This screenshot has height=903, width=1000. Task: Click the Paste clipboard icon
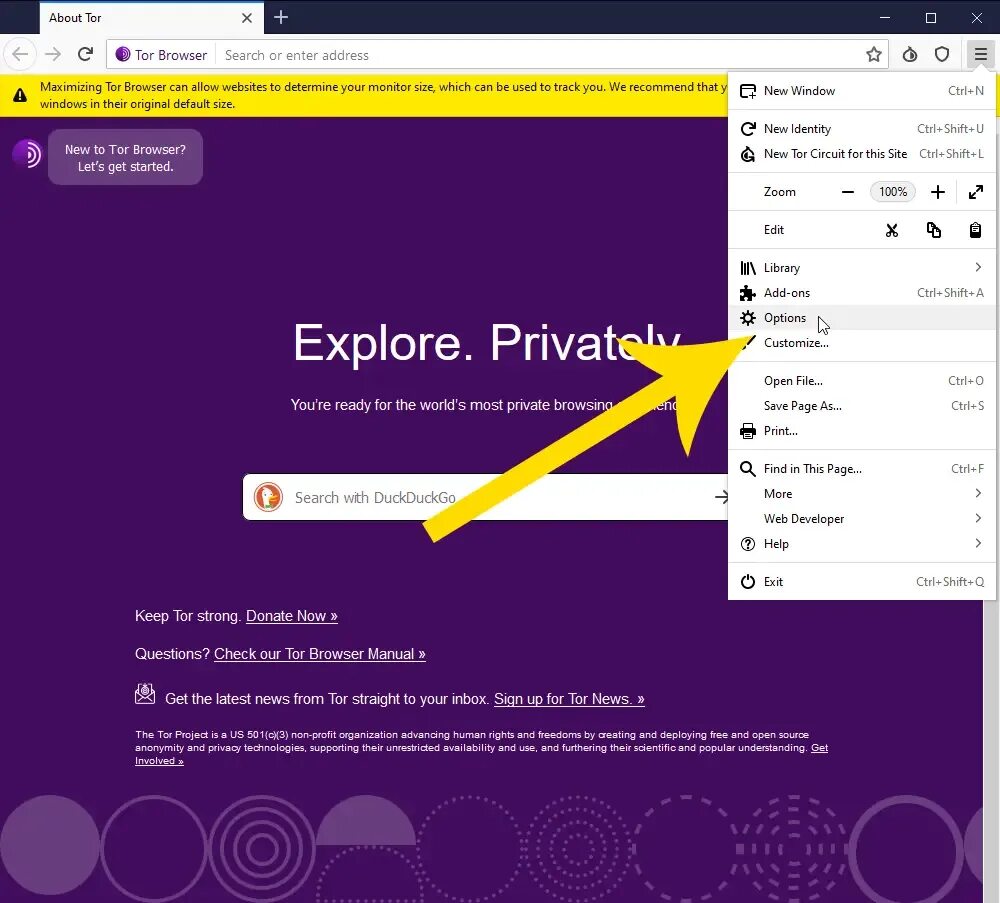(x=975, y=230)
